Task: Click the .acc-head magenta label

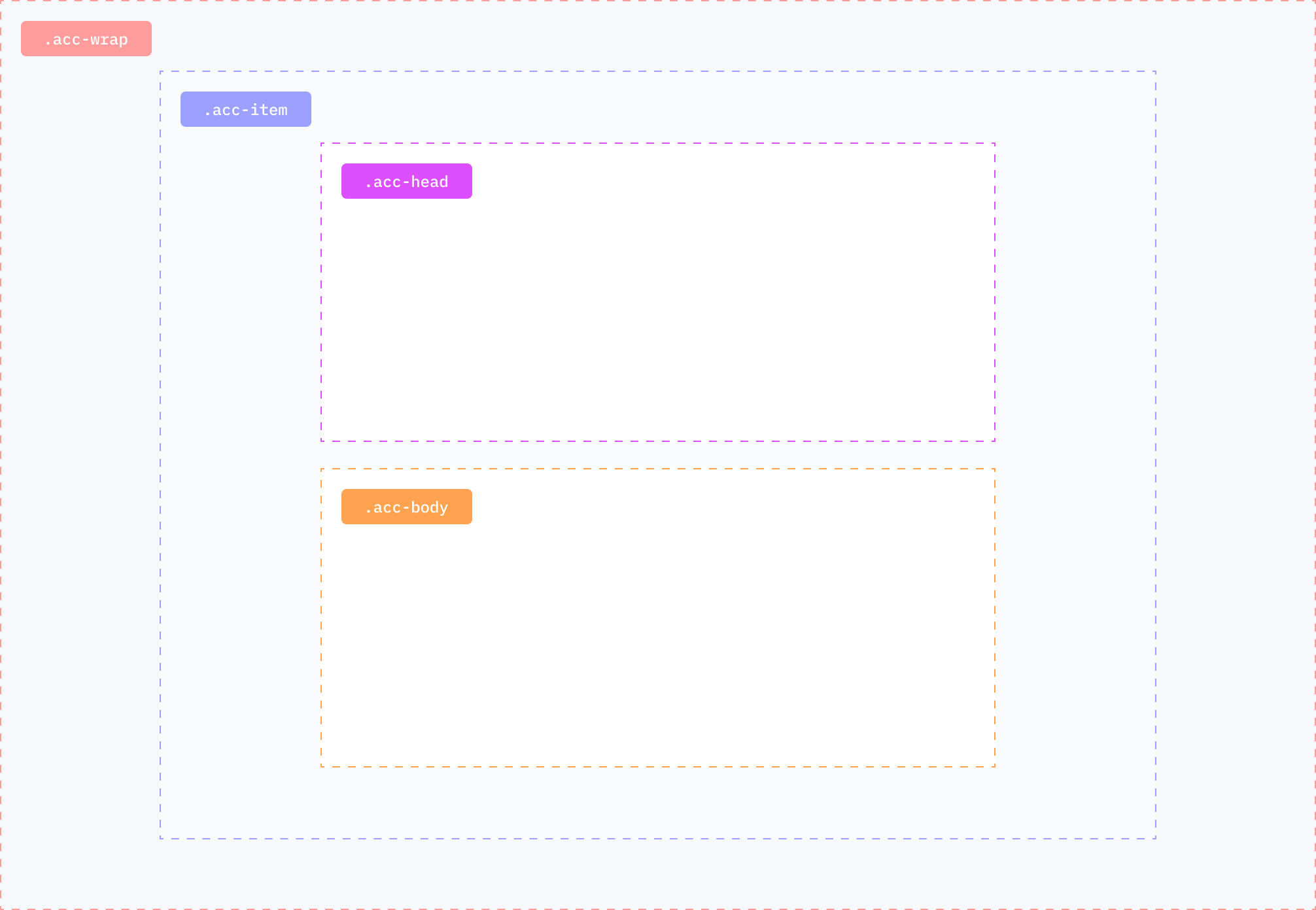Action: [407, 181]
